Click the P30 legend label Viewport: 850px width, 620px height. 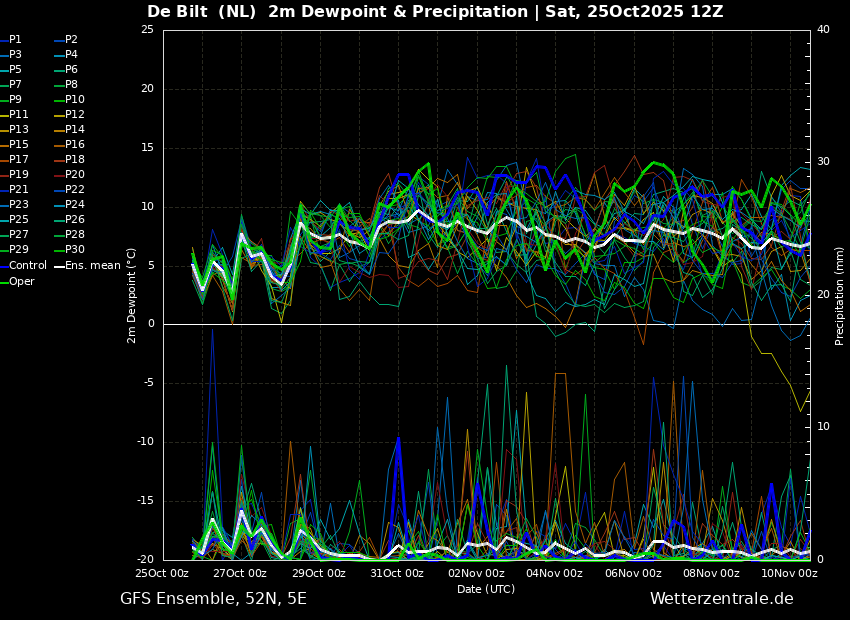[x=70, y=249]
